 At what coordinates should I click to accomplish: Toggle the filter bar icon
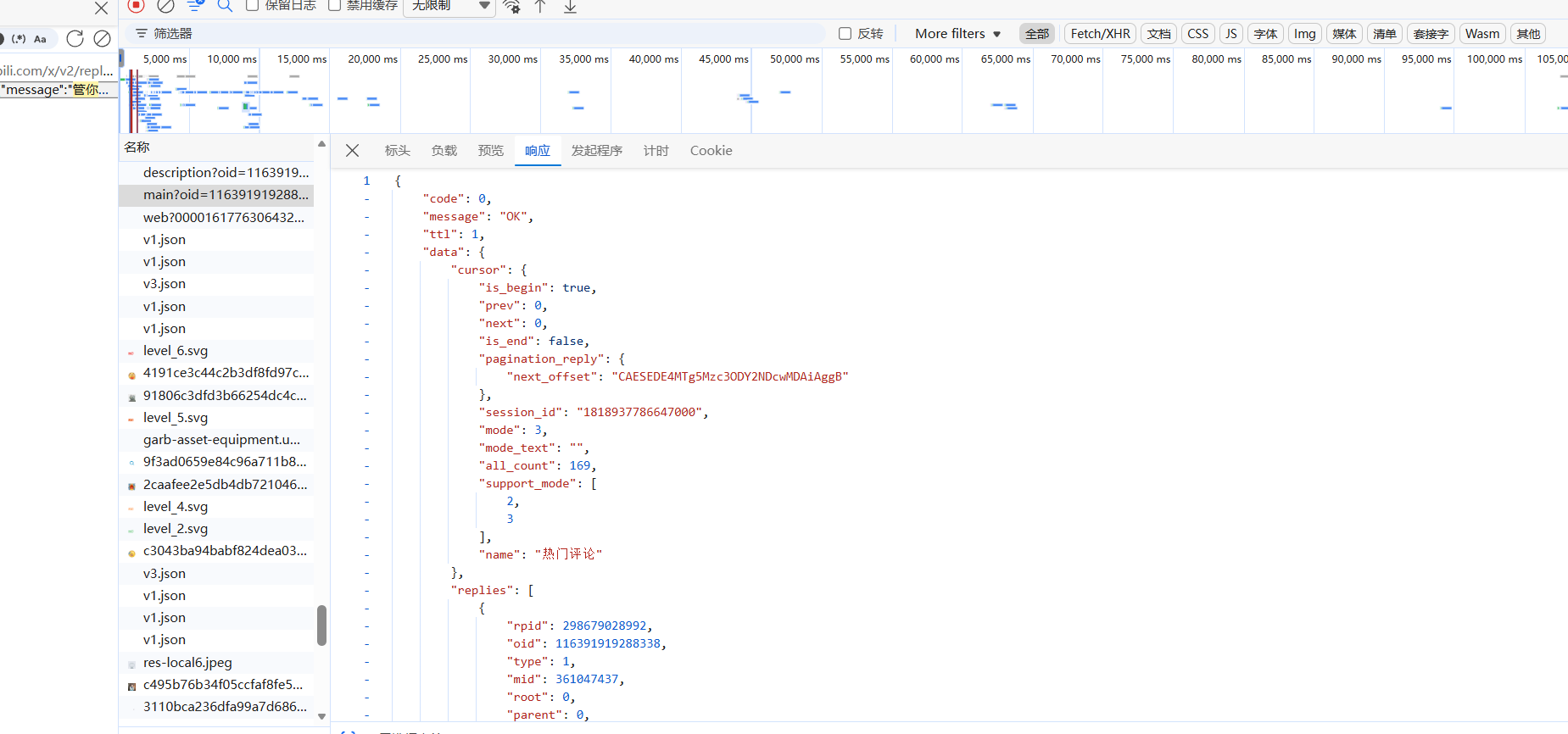196,5
